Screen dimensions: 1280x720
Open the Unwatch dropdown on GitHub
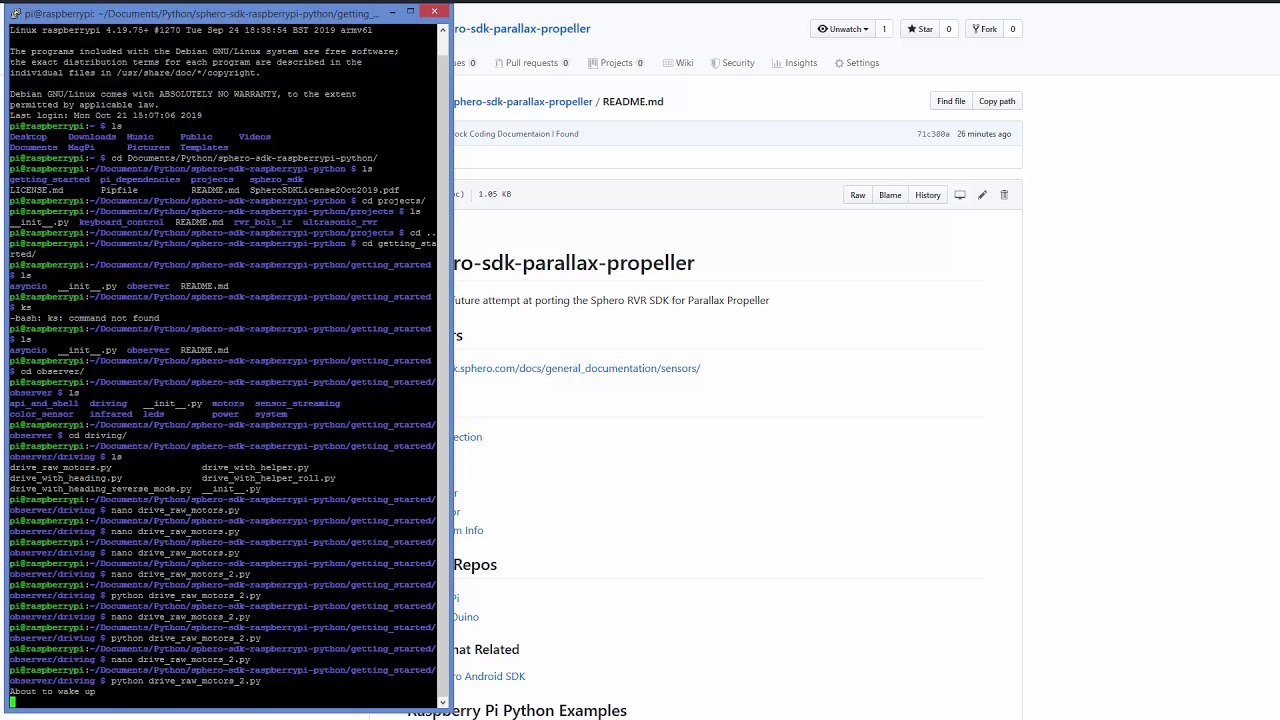tap(843, 29)
